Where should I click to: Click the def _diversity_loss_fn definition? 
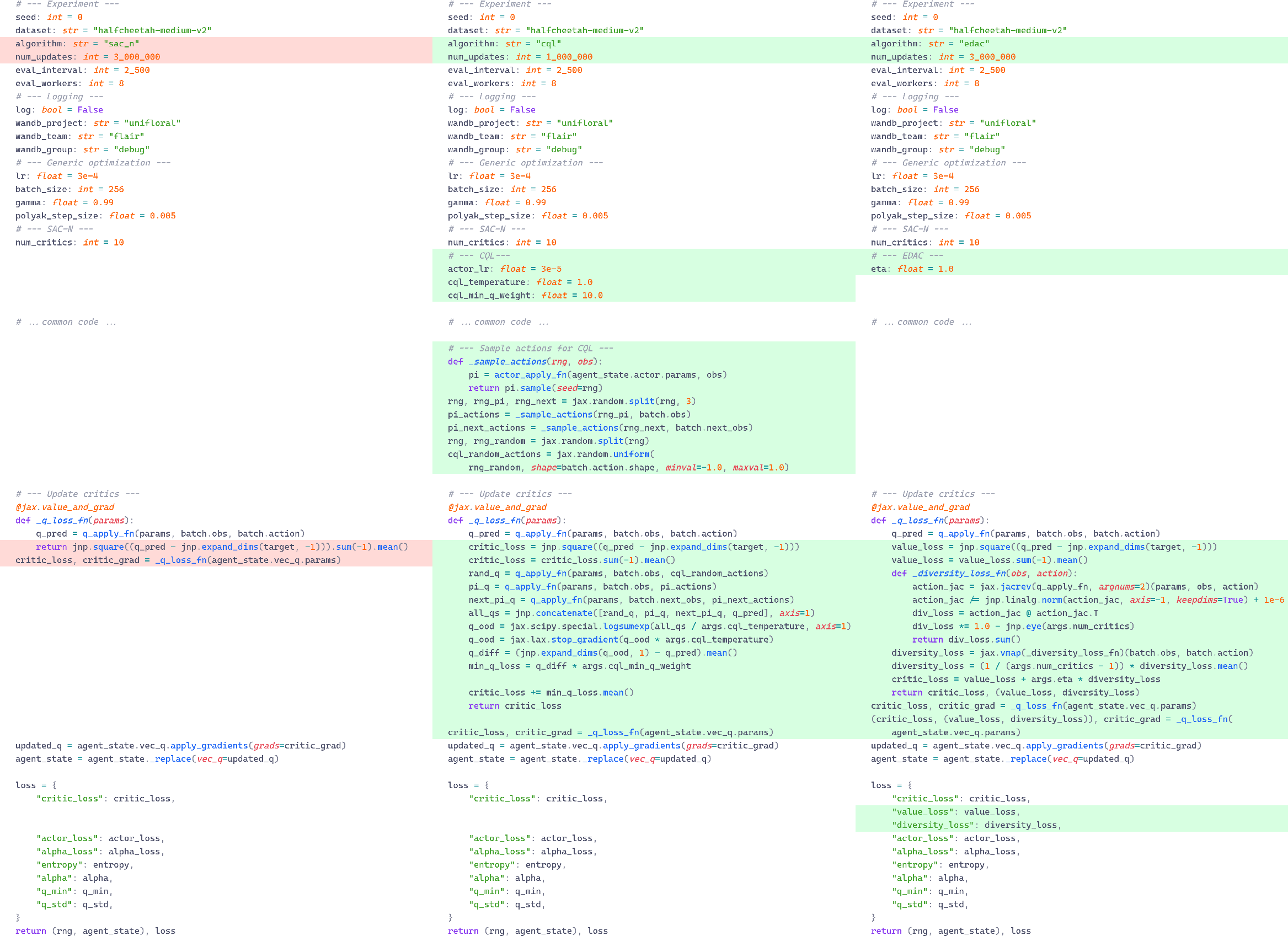[x=984, y=573]
